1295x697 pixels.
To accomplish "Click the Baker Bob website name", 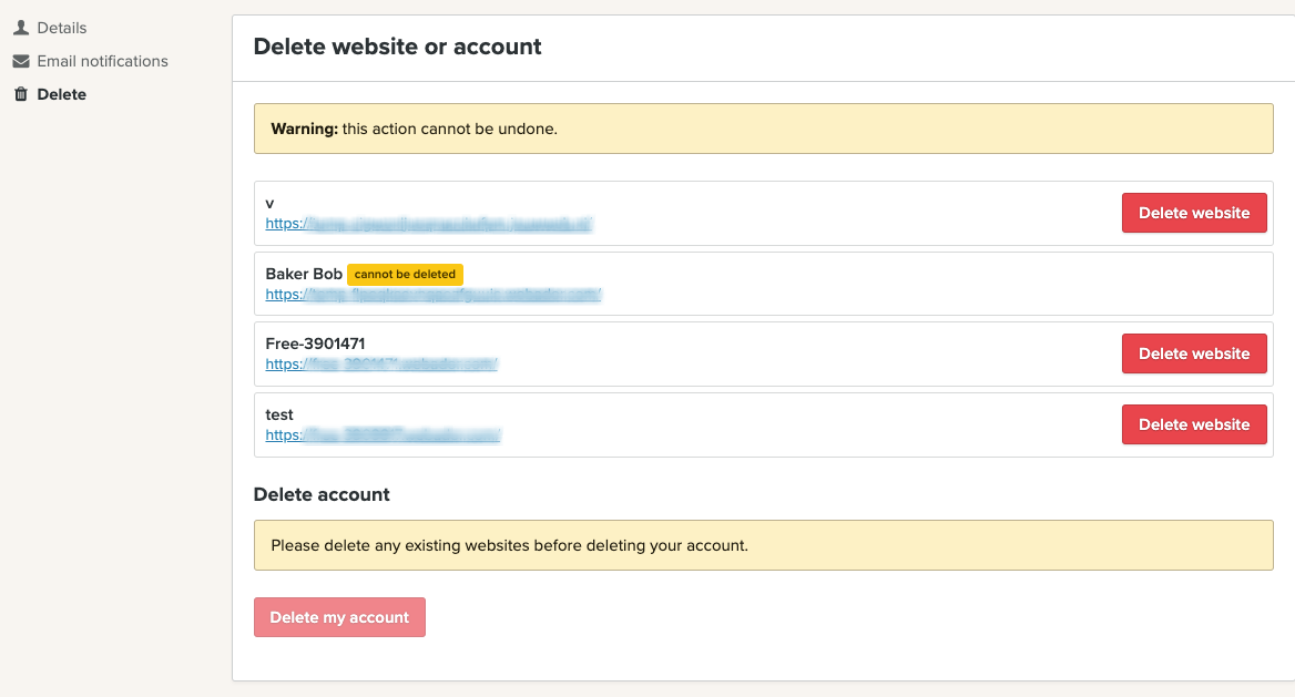I will pos(304,273).
